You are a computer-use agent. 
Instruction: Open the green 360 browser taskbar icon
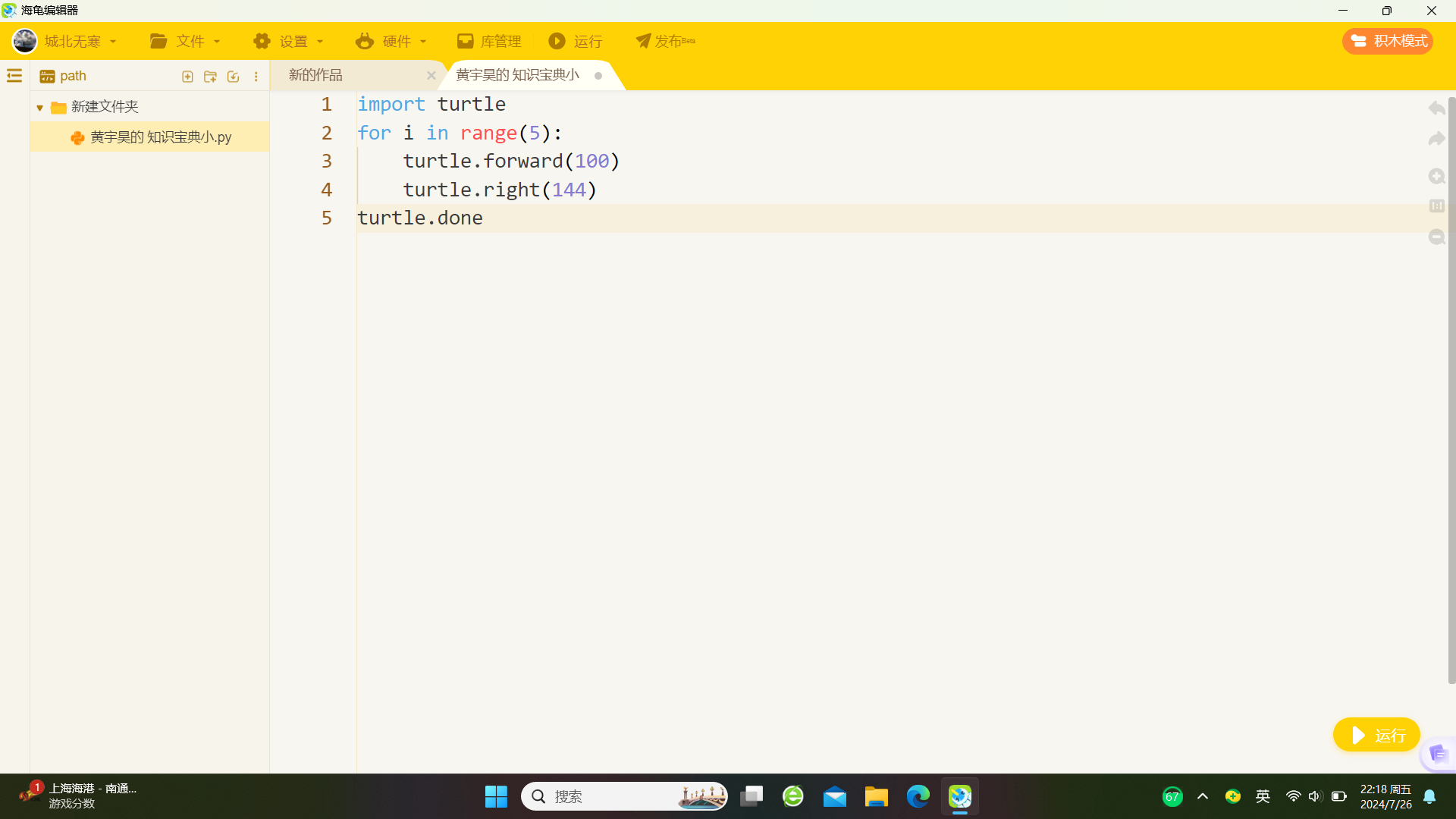click(x=793, y=796)
